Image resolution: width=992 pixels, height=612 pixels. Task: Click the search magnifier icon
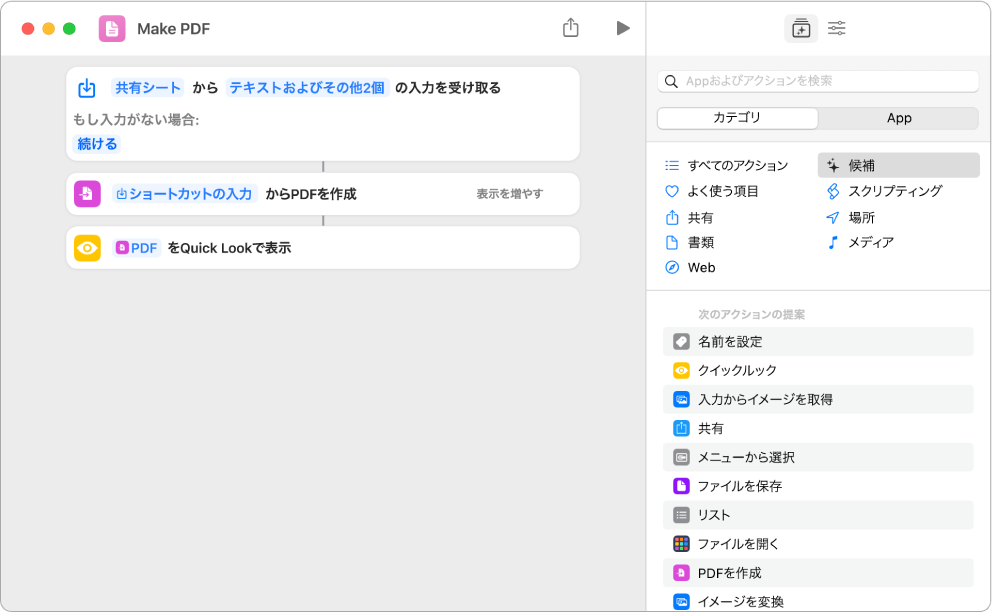click(671, 81)
